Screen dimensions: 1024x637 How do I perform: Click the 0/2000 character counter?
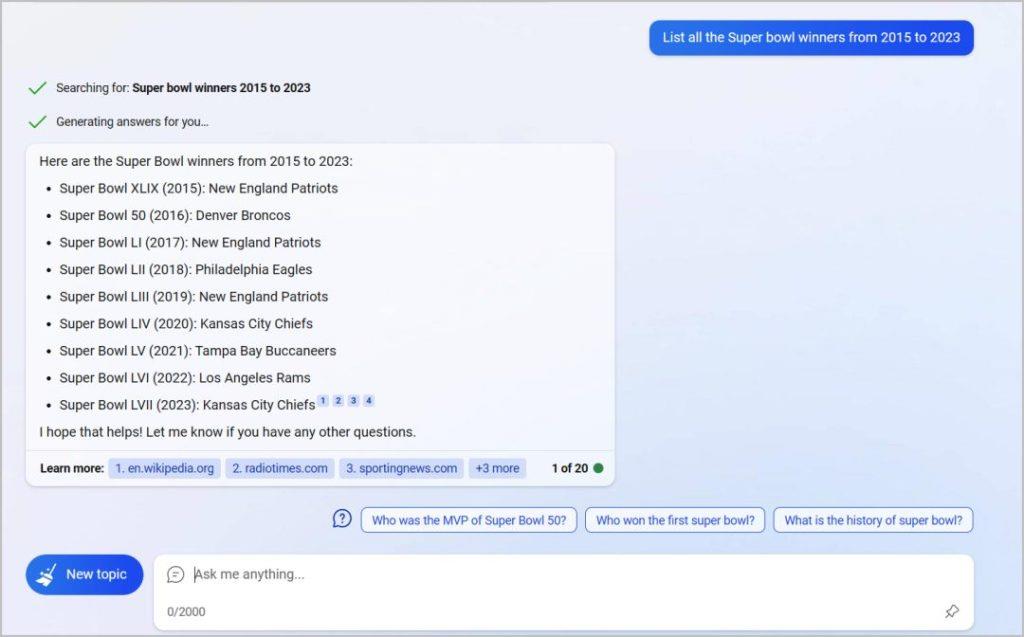[x=186, y=612]
